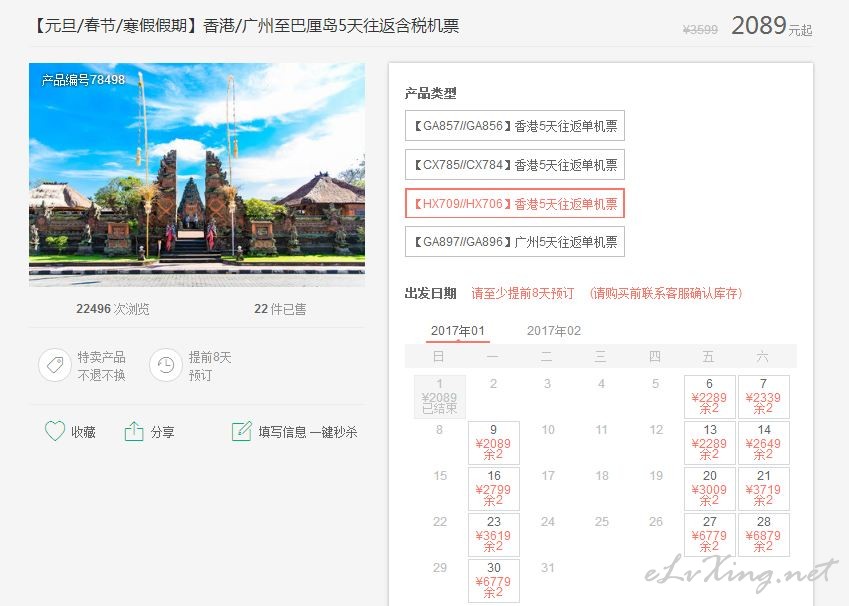Select HX709//HX706 Hong Kong ticket option
849x606 pixels.
coord(514,204)
